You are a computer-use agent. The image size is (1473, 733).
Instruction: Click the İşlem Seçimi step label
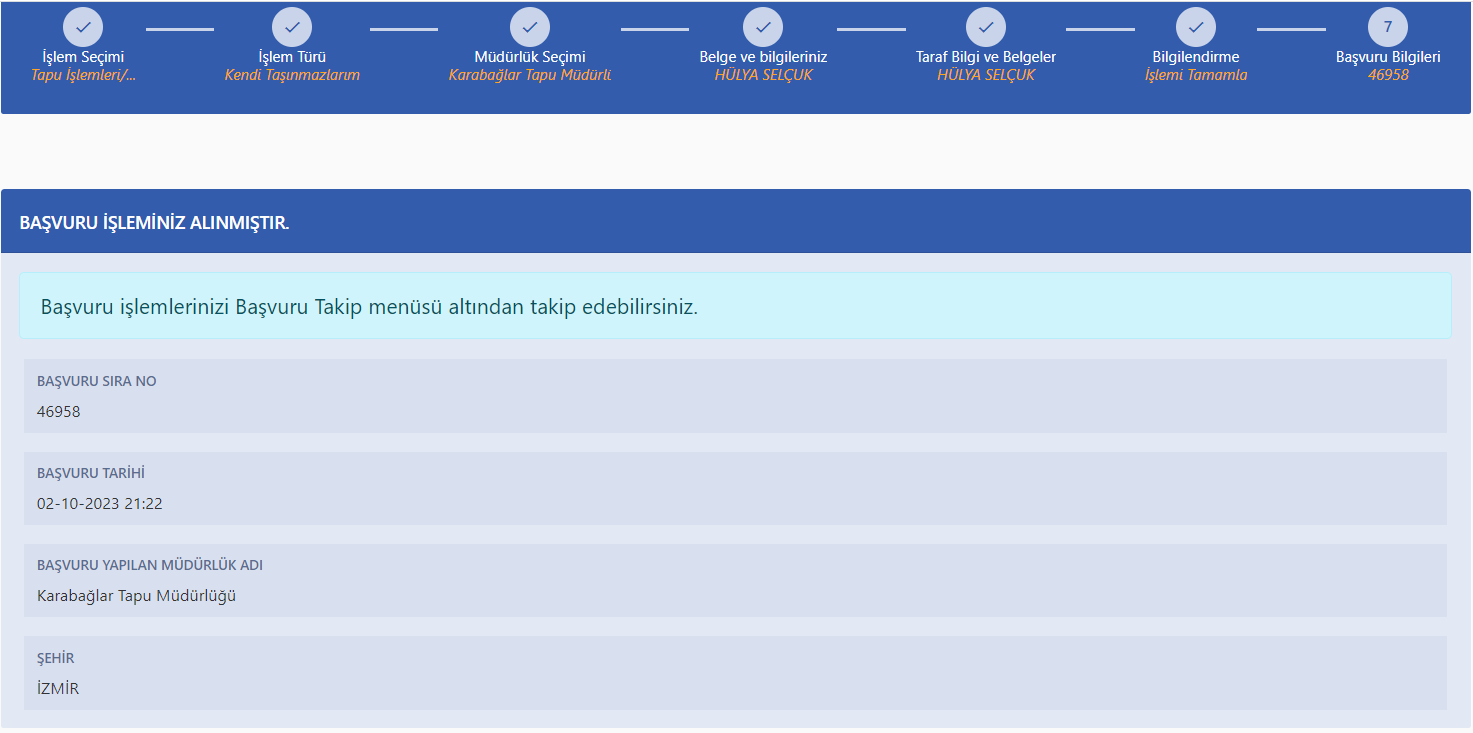[83, 57]
